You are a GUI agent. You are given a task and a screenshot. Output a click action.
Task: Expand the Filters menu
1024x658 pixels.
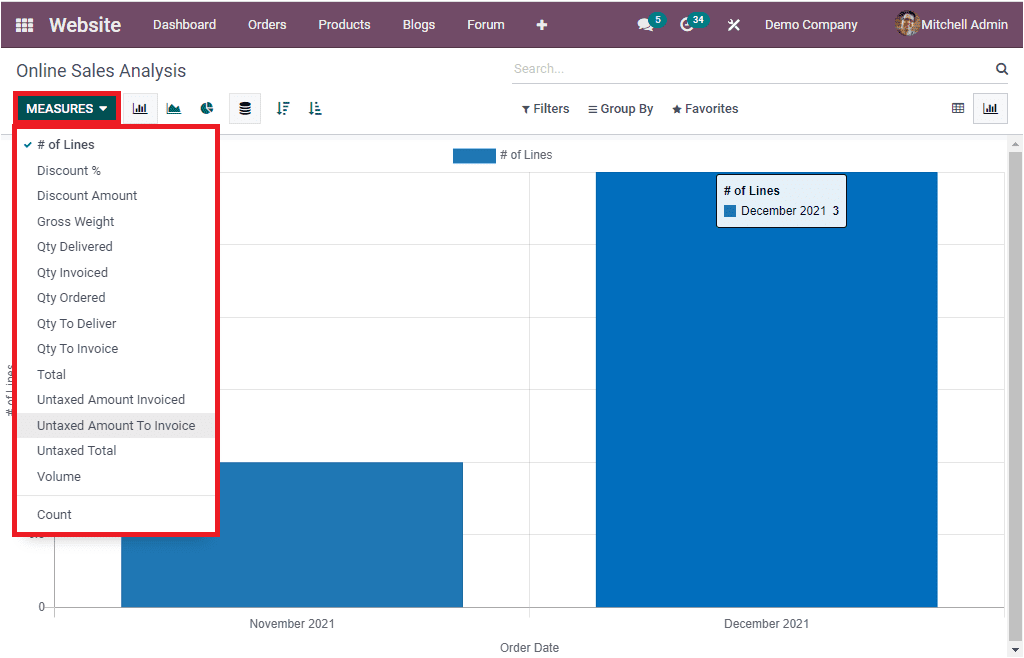tap(545, 108)
